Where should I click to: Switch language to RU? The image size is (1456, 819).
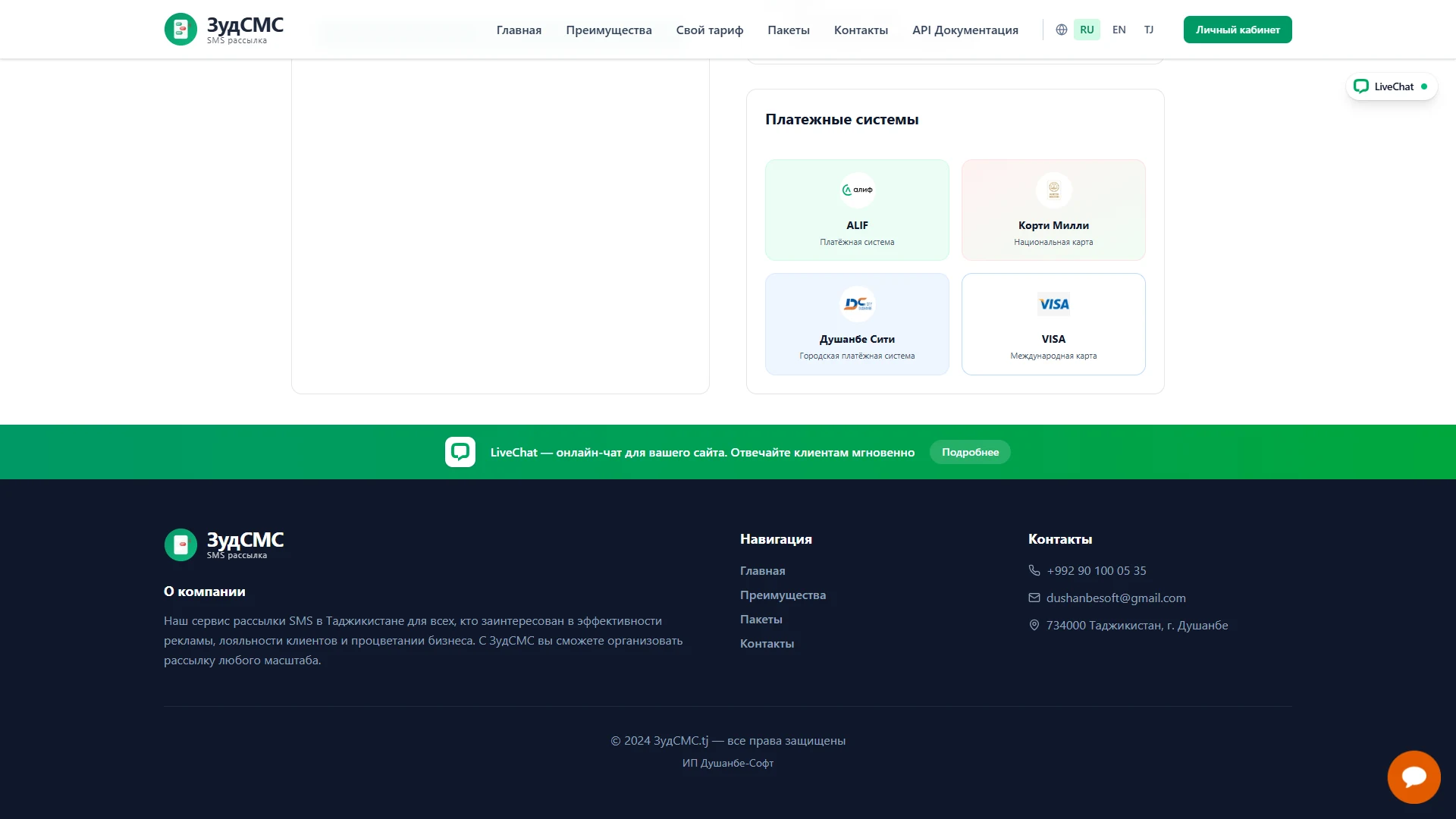pyautogui.click(x=1087, y=30)
